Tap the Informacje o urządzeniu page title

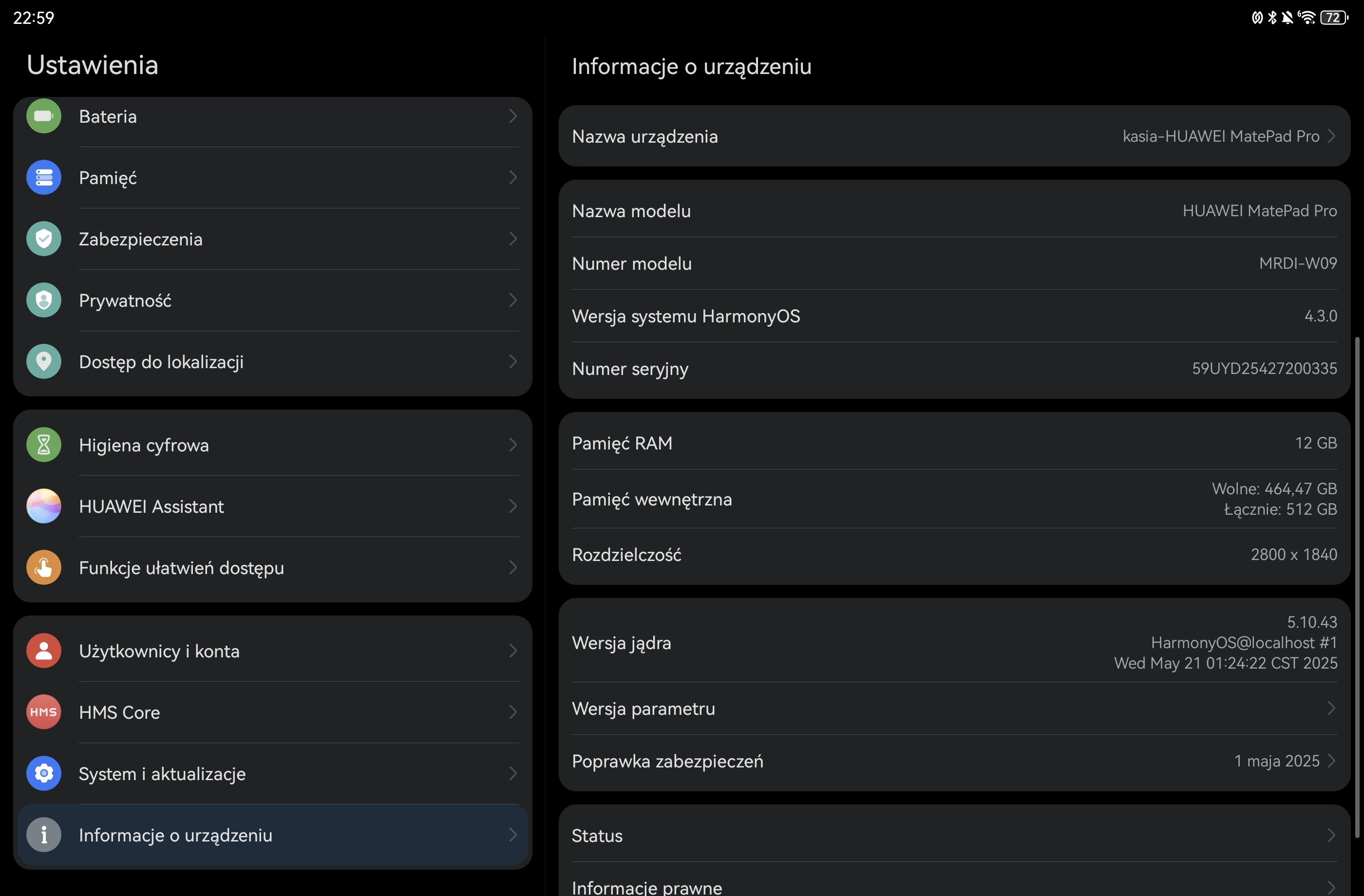(x=691, y=66)
